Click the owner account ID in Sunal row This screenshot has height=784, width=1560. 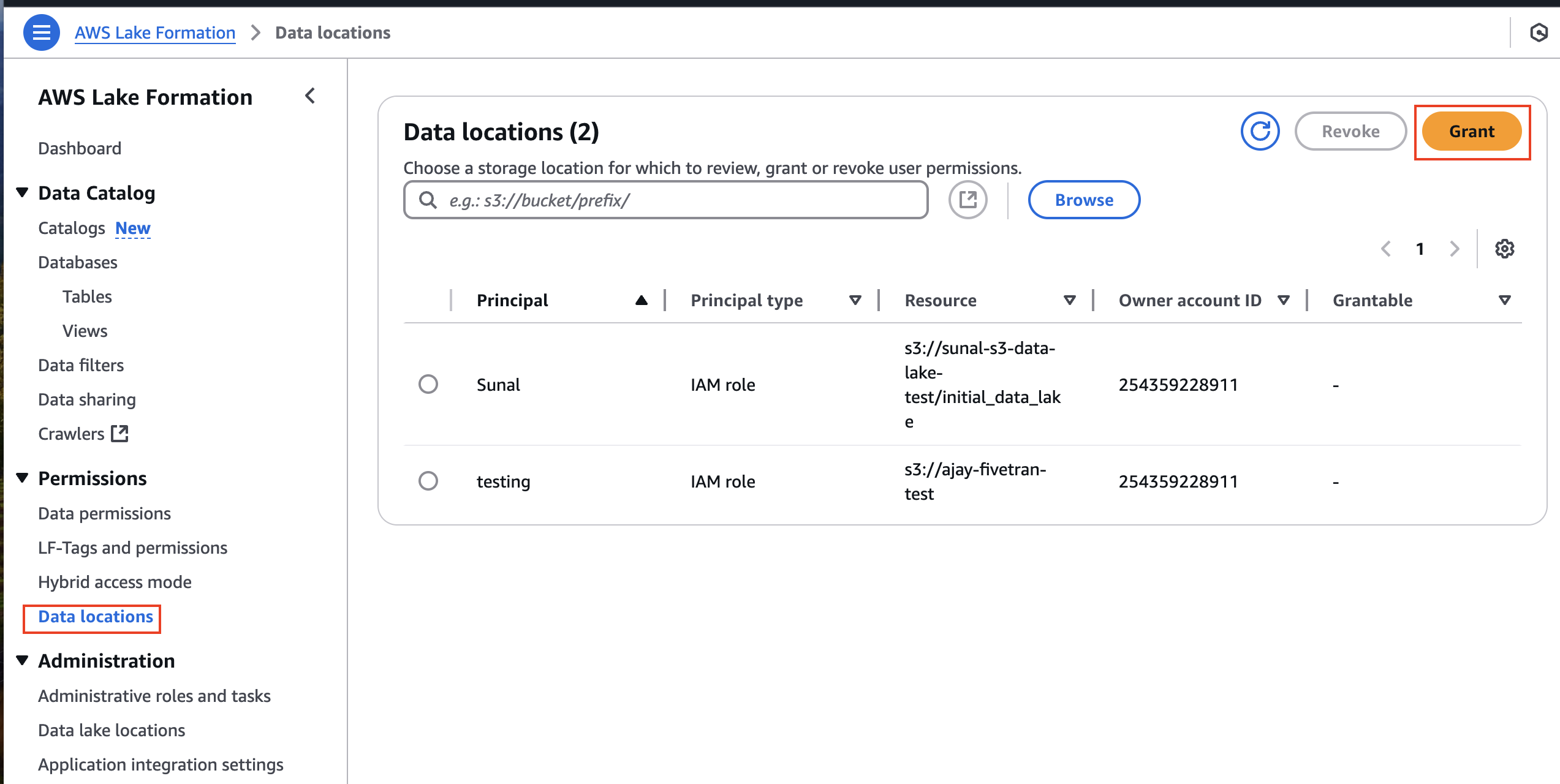coord(1178,385)
